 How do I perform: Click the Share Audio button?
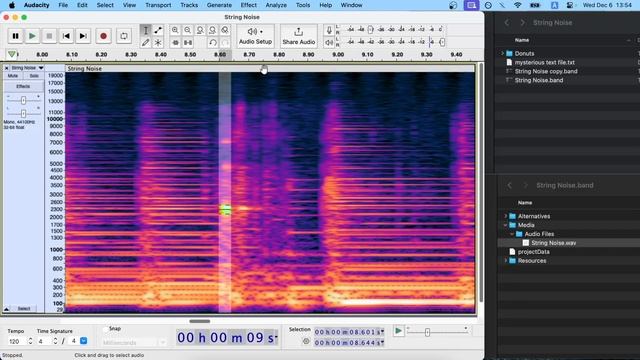pos(298,36)
